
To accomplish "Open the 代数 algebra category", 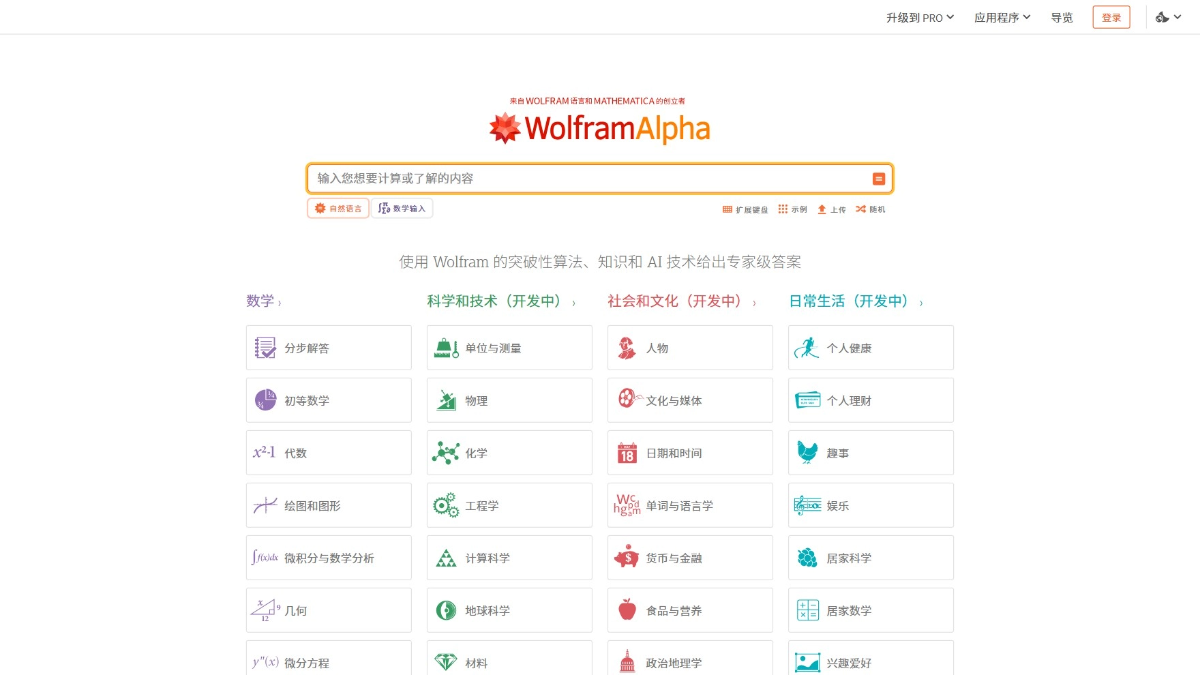I will 329,453.
